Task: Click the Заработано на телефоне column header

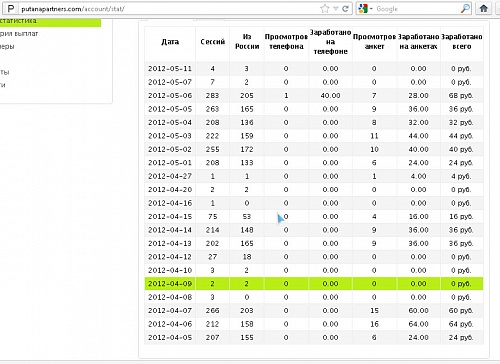Action: 330,42
